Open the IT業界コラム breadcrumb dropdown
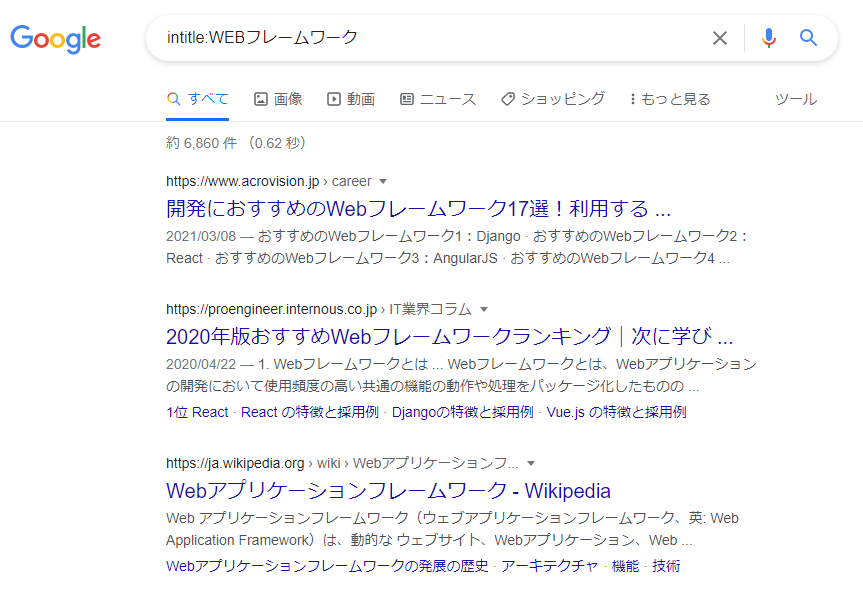The image size is (863, 598). point(484,309)
